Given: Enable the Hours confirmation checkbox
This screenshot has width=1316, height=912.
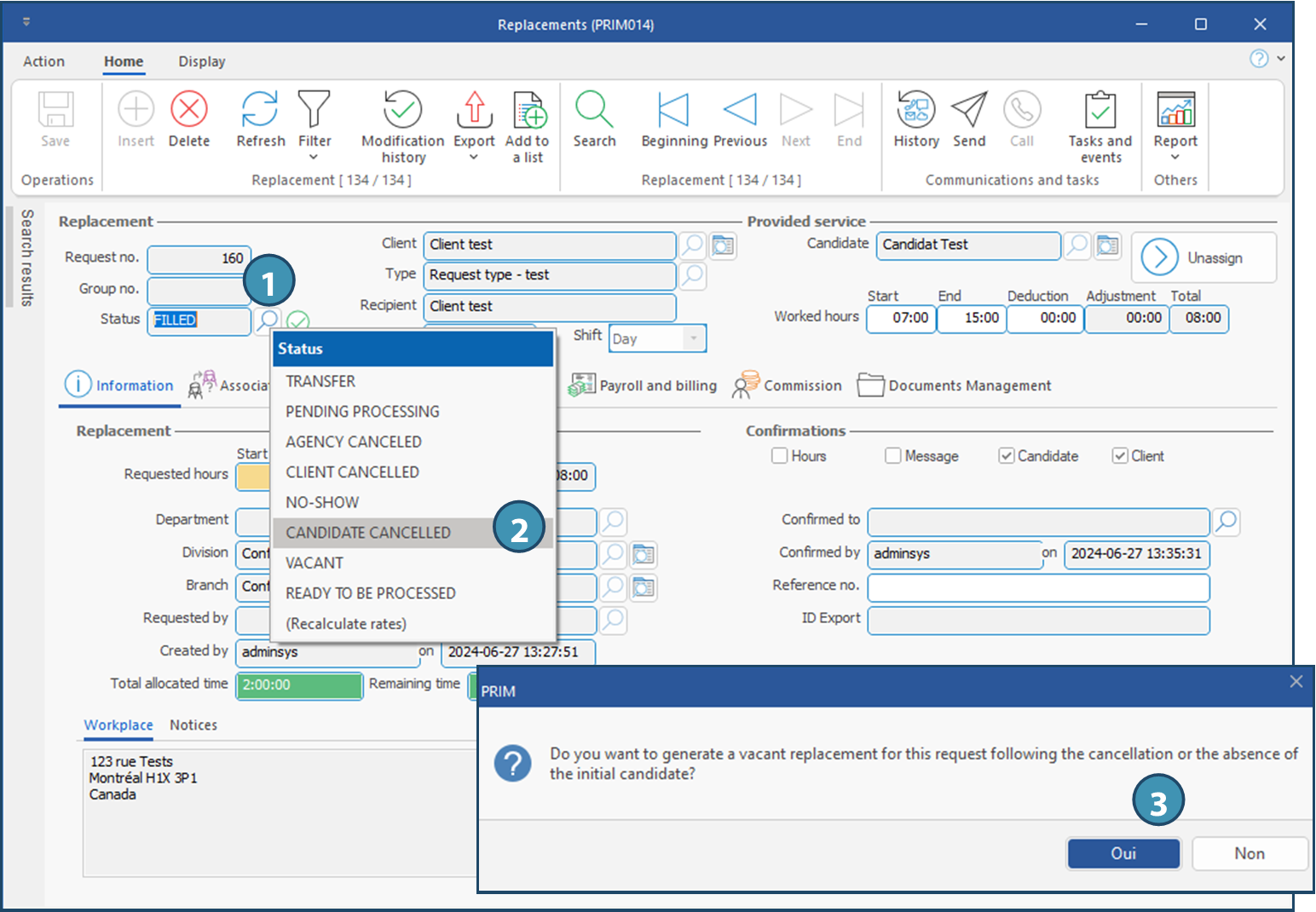Looking at the screenshot, I should point(780,456).
